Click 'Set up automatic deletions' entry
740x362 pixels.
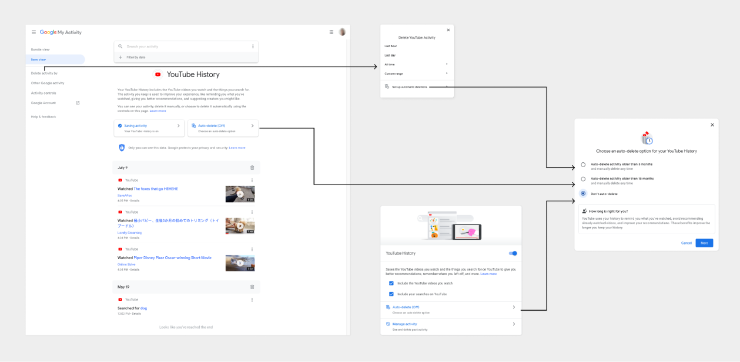coord(409,86)
